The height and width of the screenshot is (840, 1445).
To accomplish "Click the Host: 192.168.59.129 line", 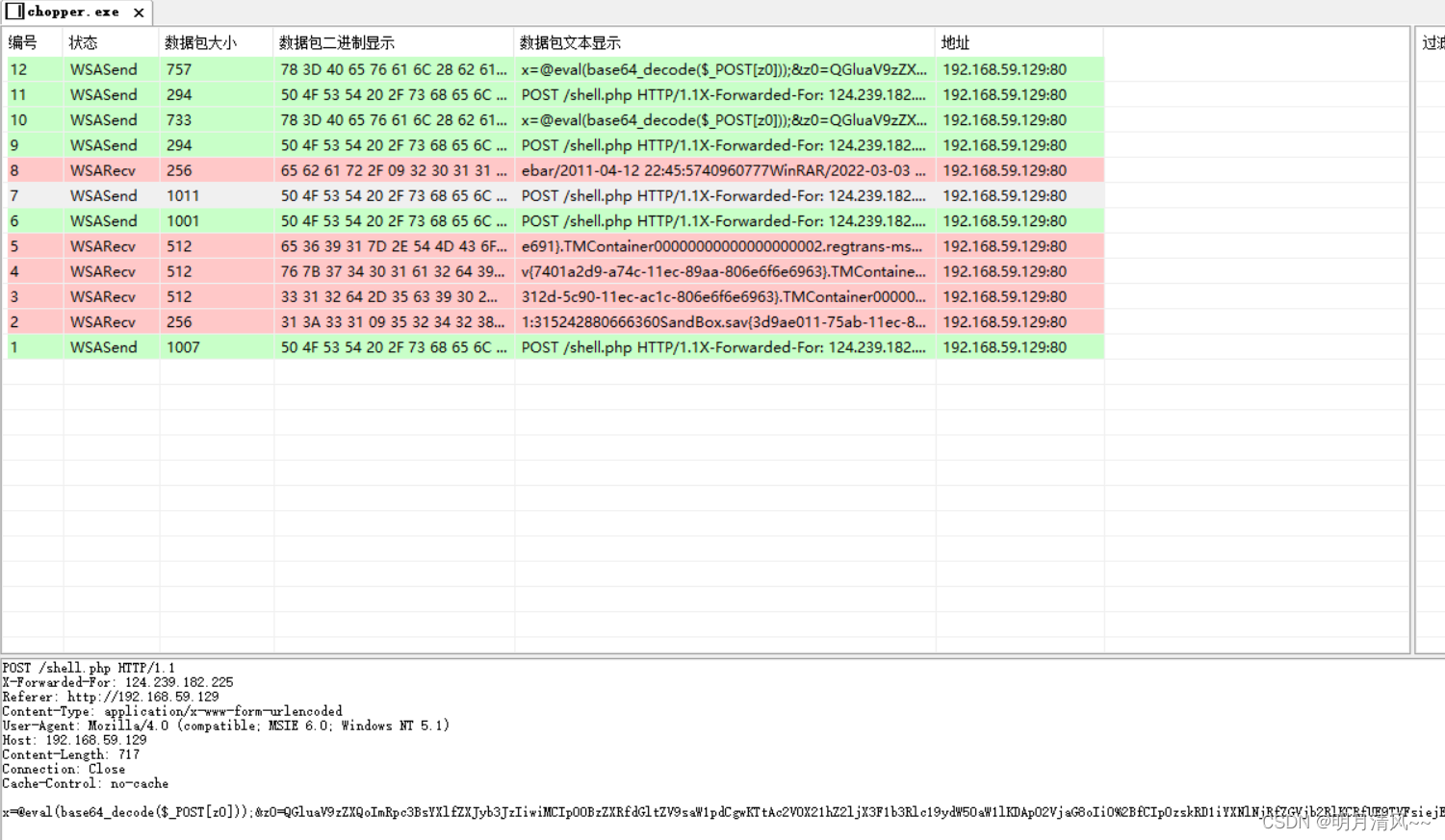I will coord(74,740).
